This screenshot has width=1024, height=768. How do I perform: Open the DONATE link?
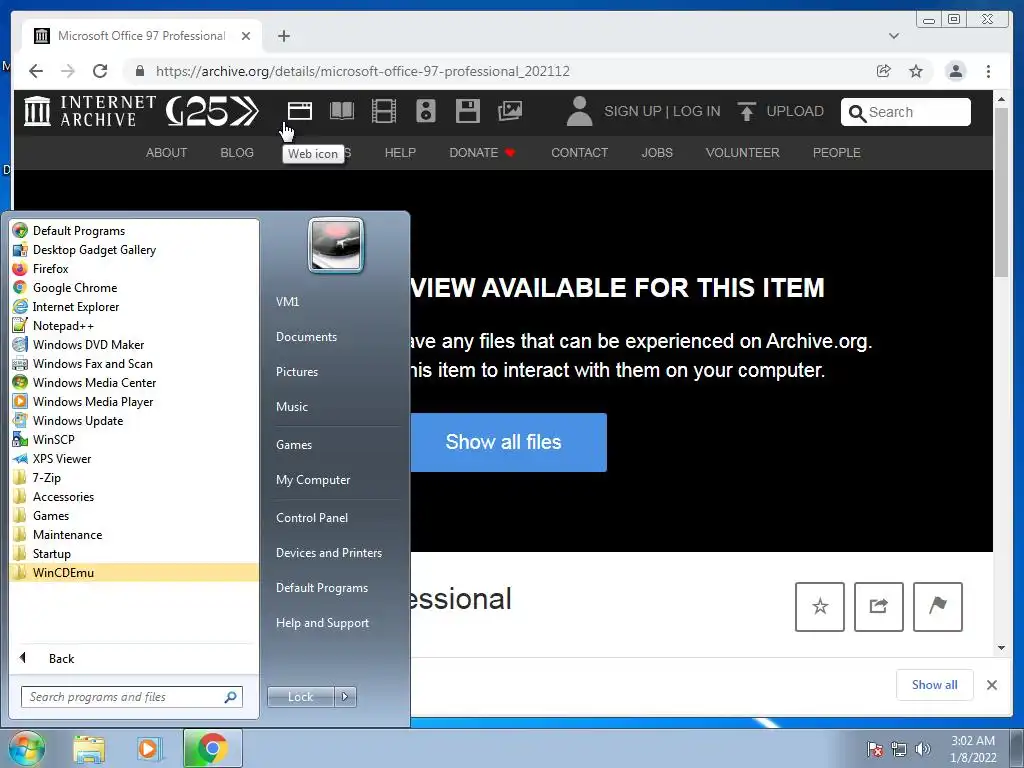pos(482,153)
